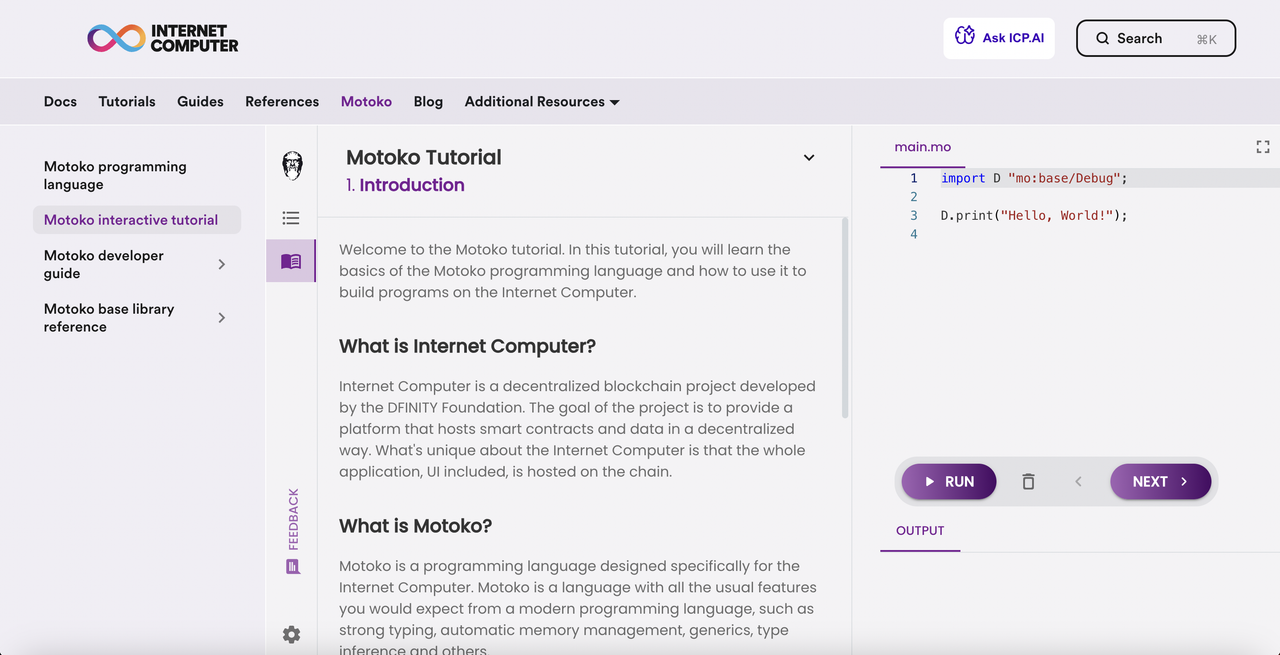Screen dimensions: 1280x655
Task: Click the Motoko Tutorial heading text
Action: pos(424,157)
